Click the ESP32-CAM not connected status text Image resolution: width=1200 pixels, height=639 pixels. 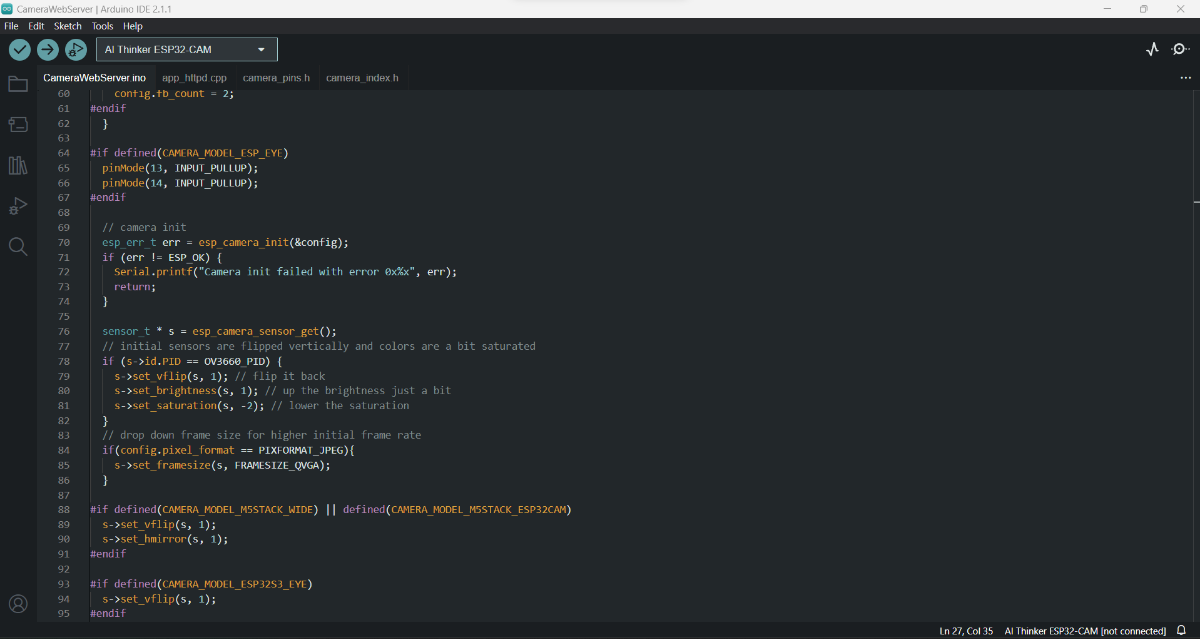(x=1085, y=631)
